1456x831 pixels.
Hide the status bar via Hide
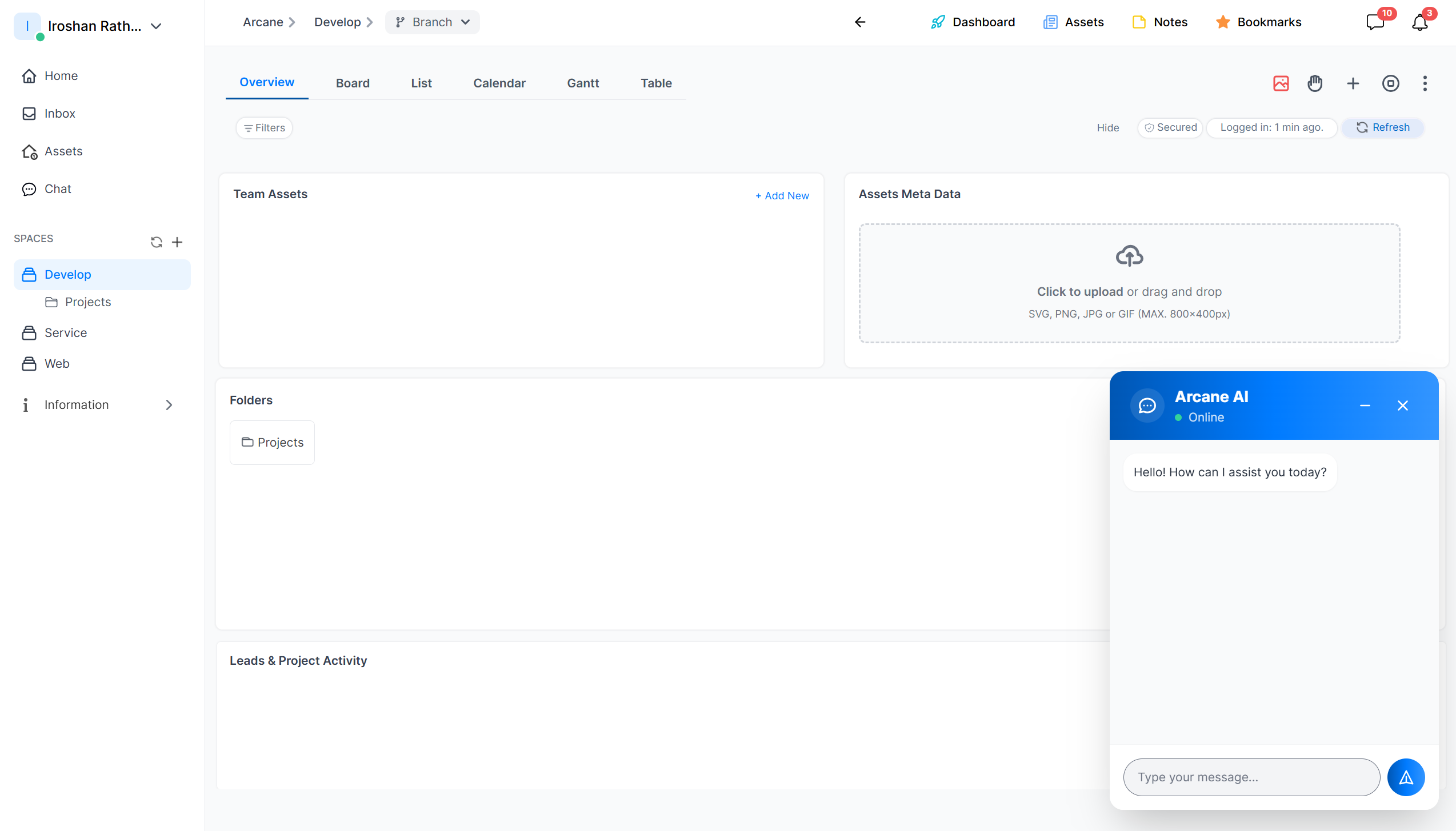(x=1107, y=128)
